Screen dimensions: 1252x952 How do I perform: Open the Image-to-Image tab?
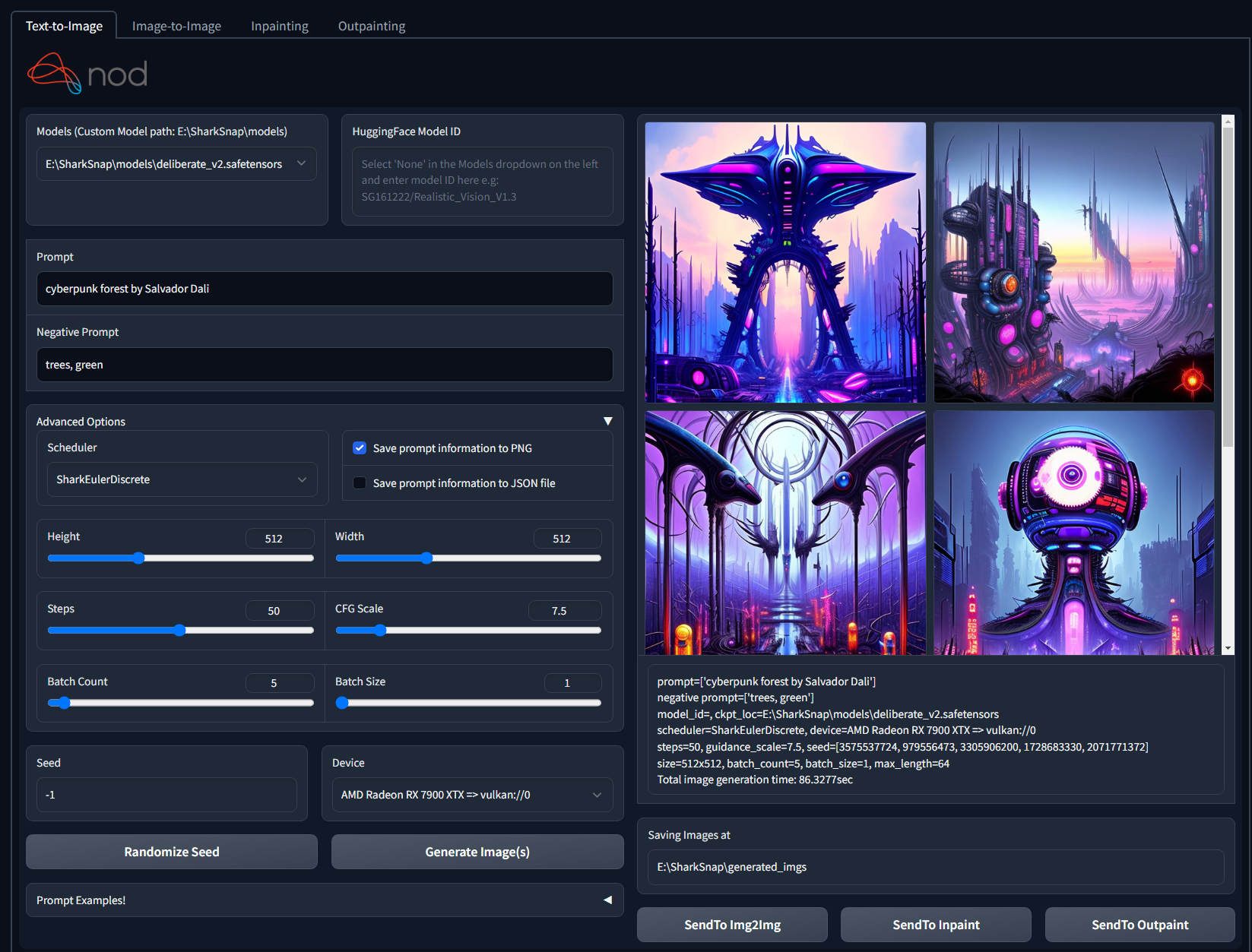(x=176, y=26)
